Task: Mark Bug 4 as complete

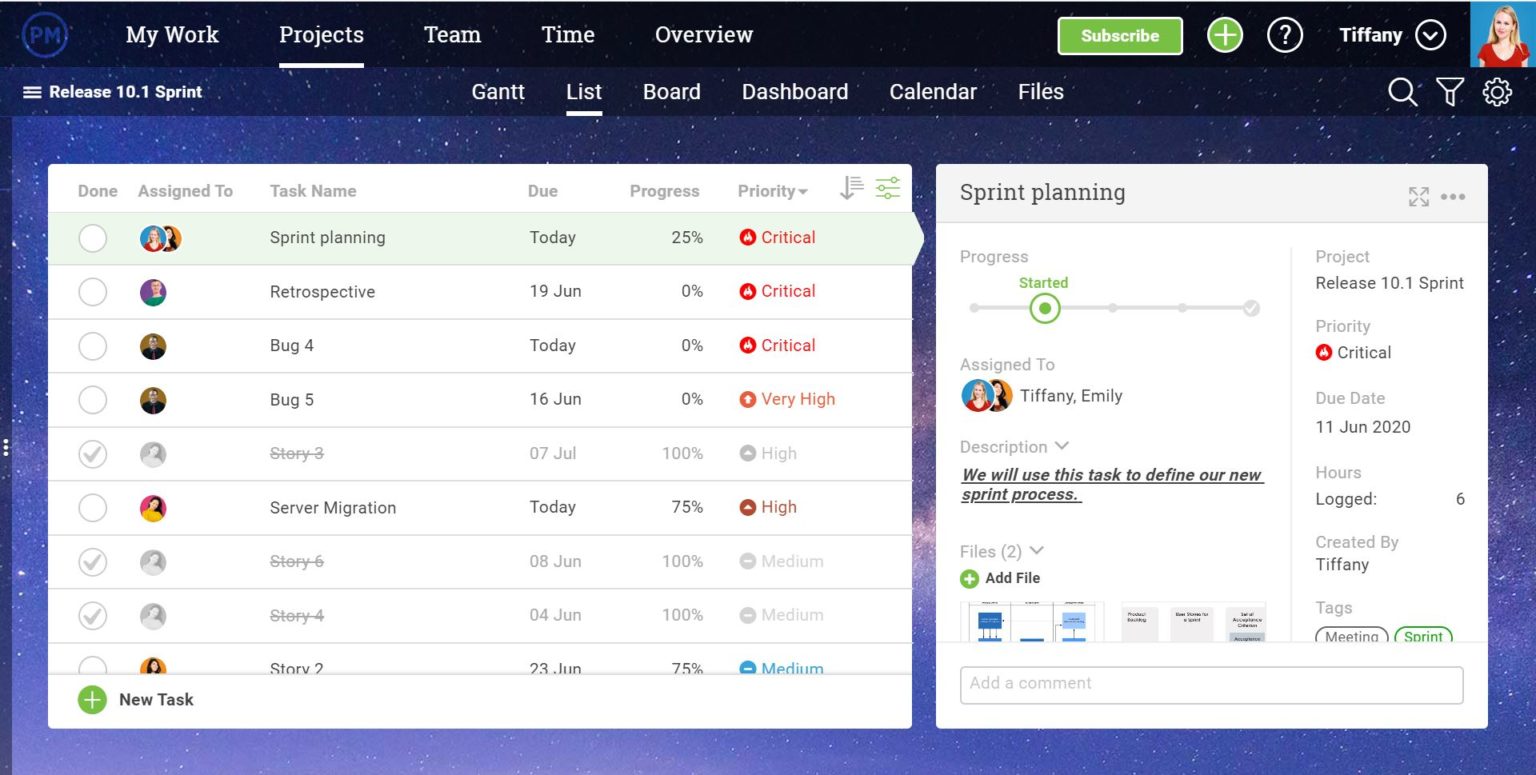Action: click(92, 345)
